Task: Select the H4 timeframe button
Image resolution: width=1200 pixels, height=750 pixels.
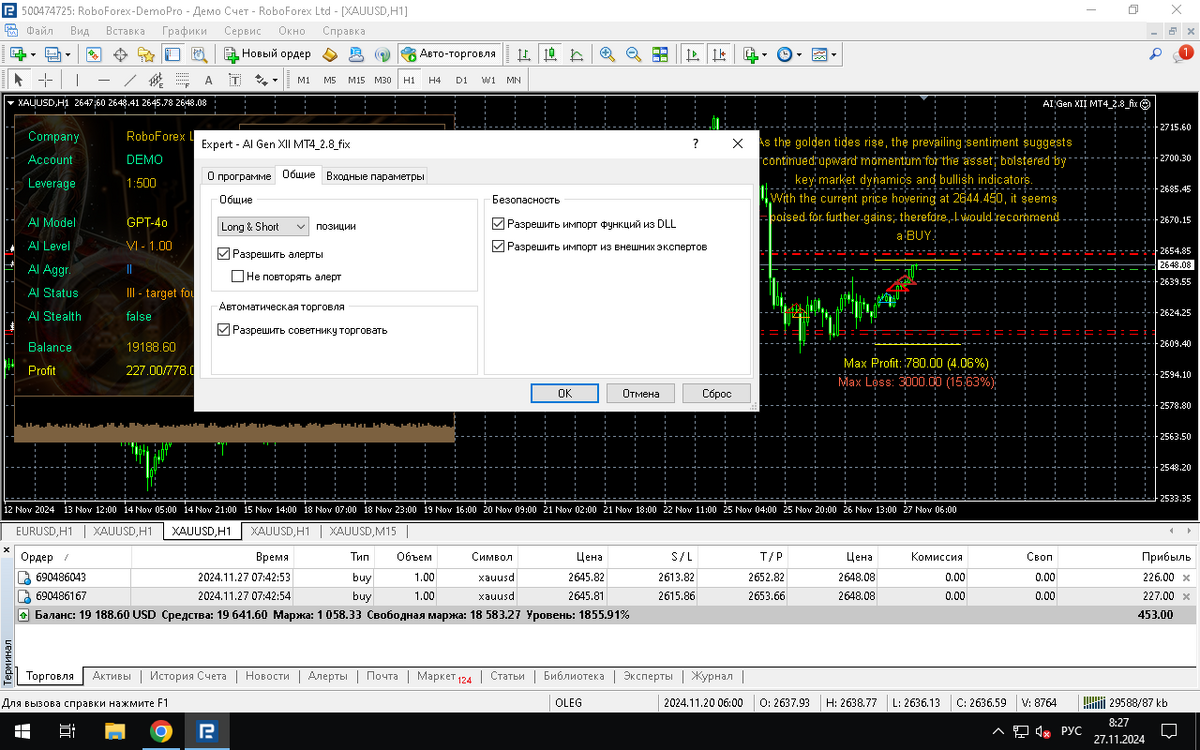Action: (434, 80)
